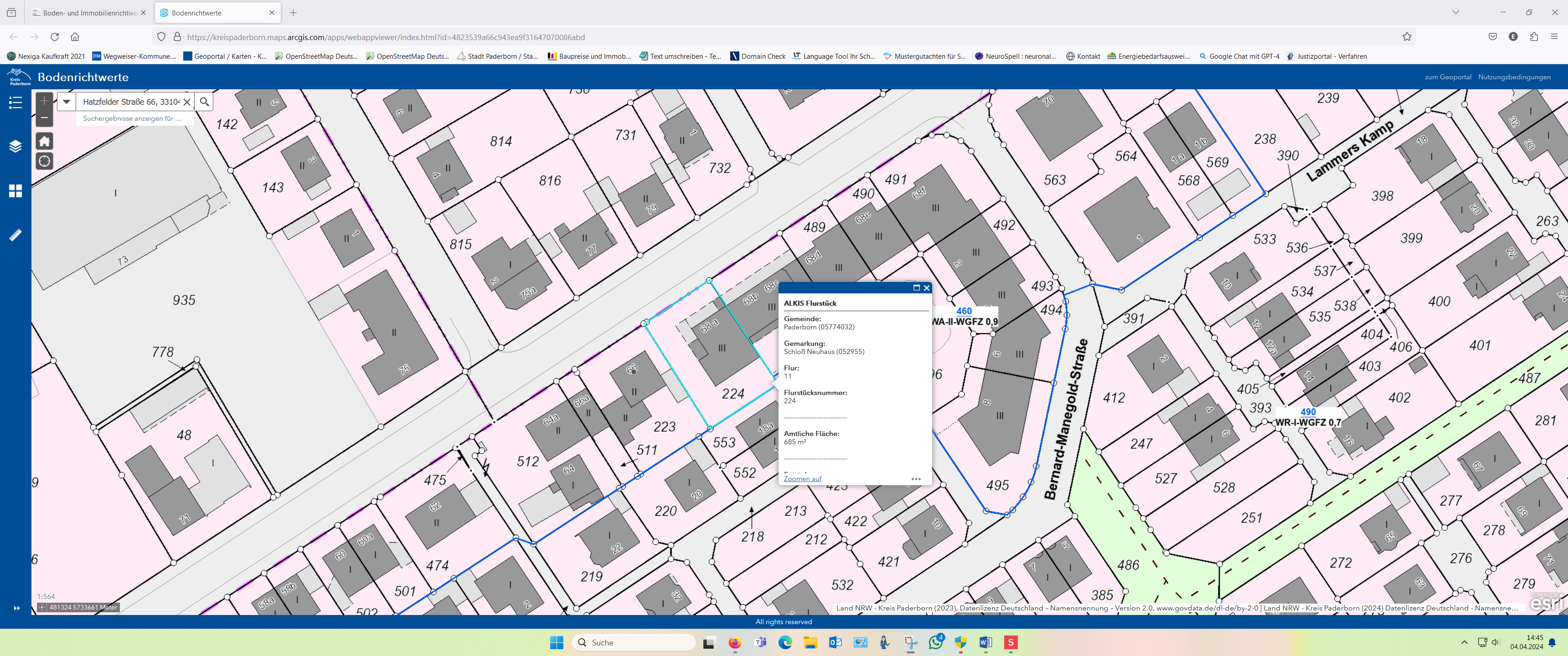Zoom out with the map minus button
The width and height of the screenshot is (1568, 656).
click(44, 118)
